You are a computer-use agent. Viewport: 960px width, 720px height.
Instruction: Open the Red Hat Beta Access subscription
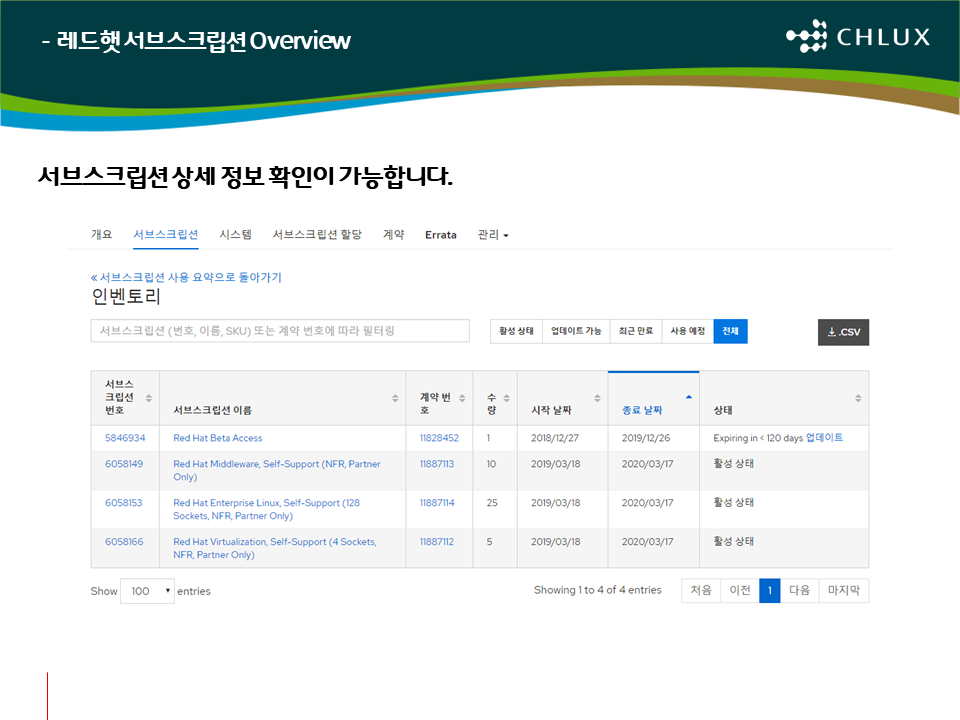(217, 438)
